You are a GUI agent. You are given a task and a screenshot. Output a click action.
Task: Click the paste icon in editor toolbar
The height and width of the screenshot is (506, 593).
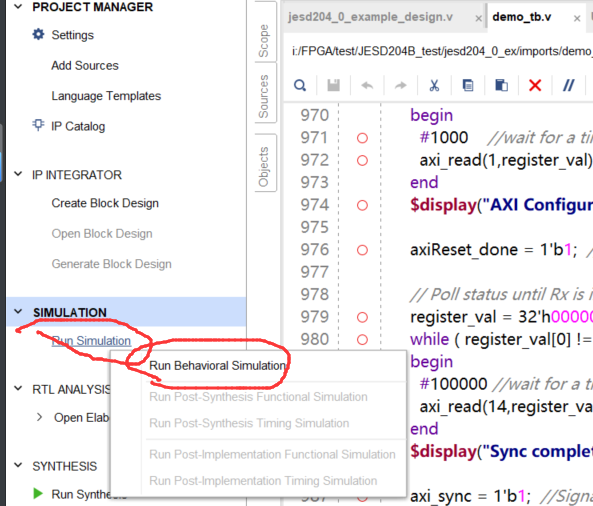501,85
